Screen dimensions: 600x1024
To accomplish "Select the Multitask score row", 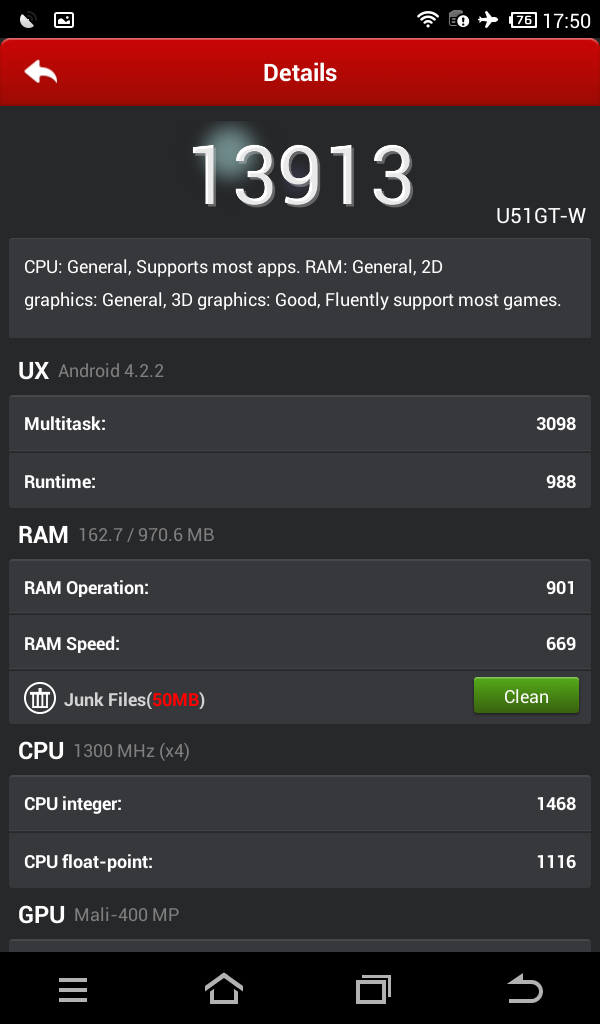I will [300, 424].
